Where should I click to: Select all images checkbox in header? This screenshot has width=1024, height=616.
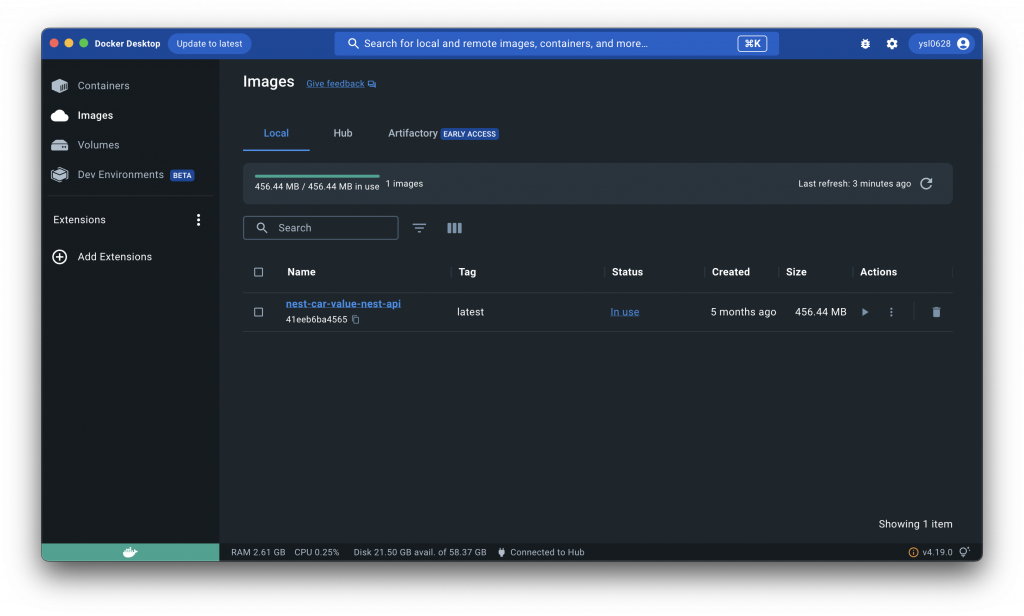259,272
